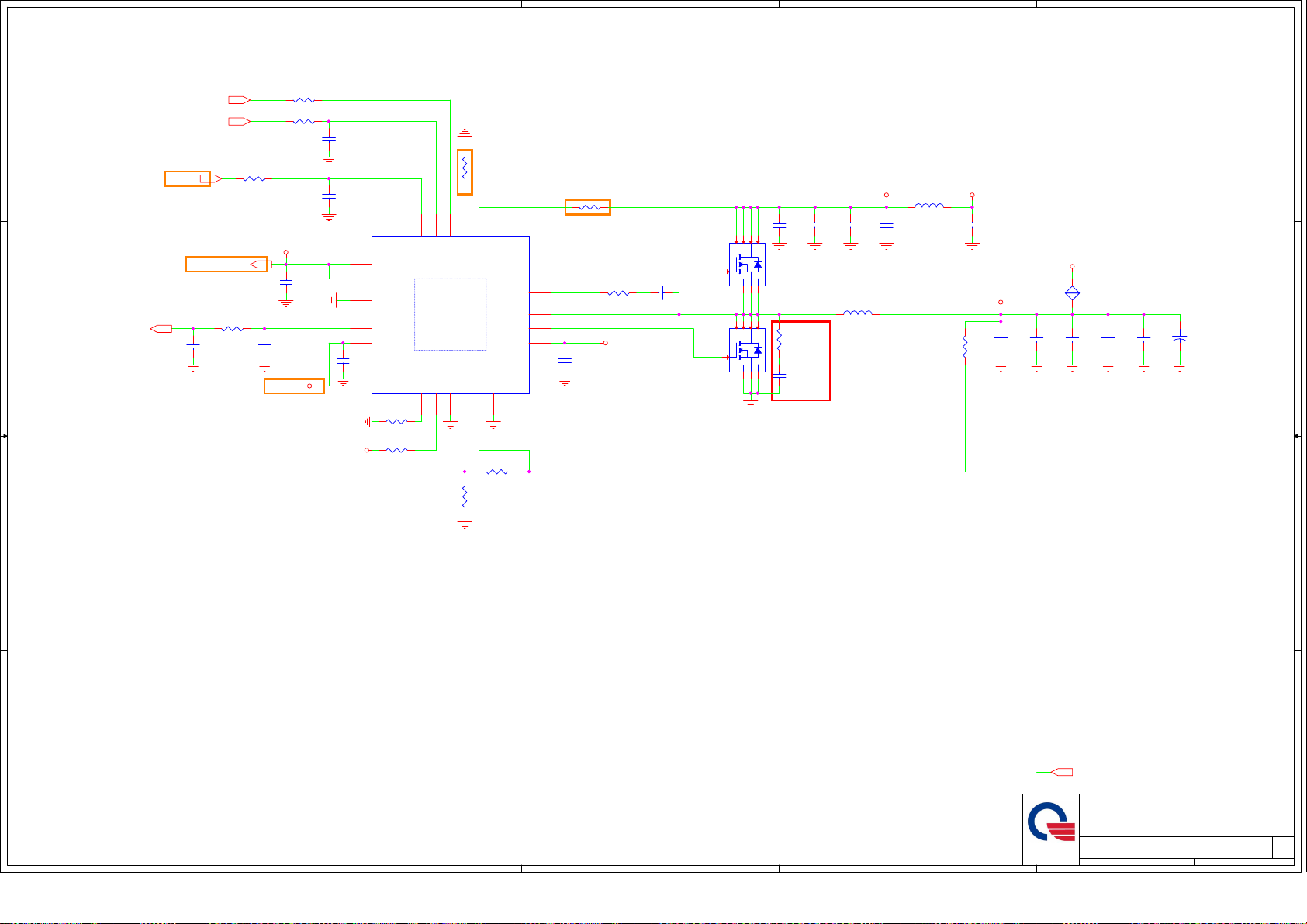1307x924 pixels.
Task: Select the bootstrap resistor beside the horizontal capacitor
Action: coord(619,293)
